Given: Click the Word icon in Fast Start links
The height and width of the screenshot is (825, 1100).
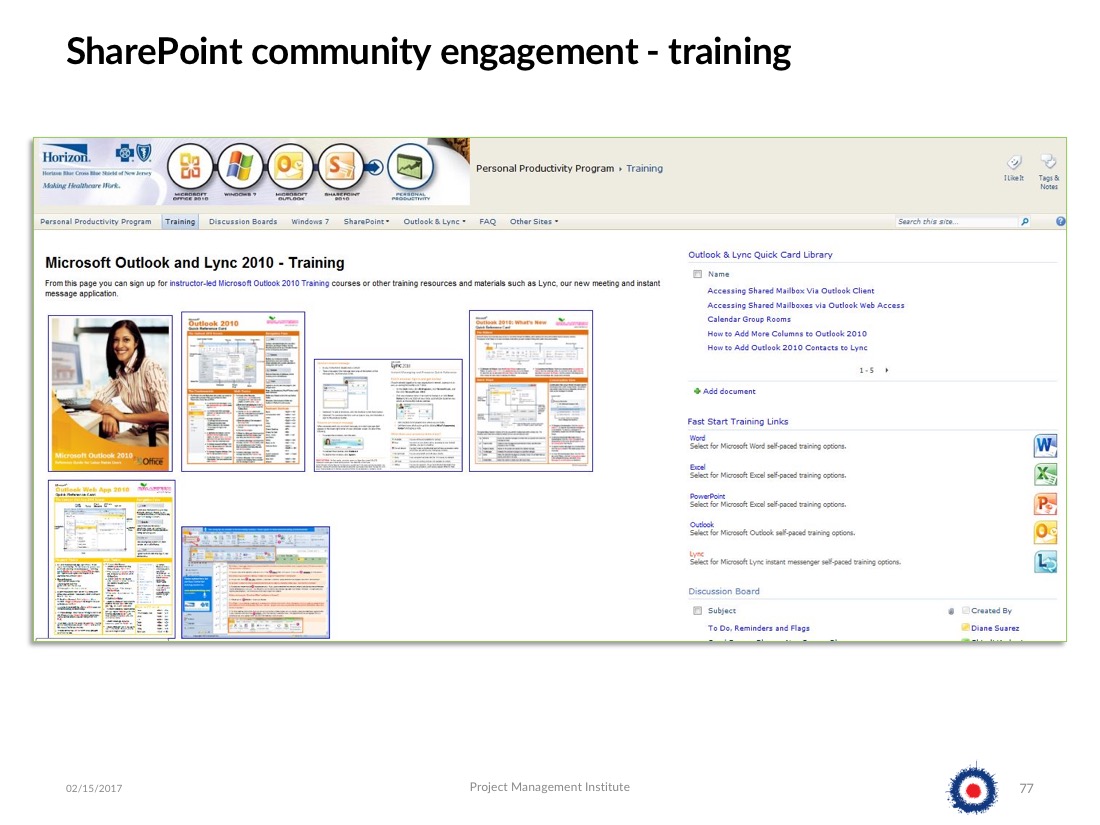Looking at the screenshot, I should [x=1045, y=445].
